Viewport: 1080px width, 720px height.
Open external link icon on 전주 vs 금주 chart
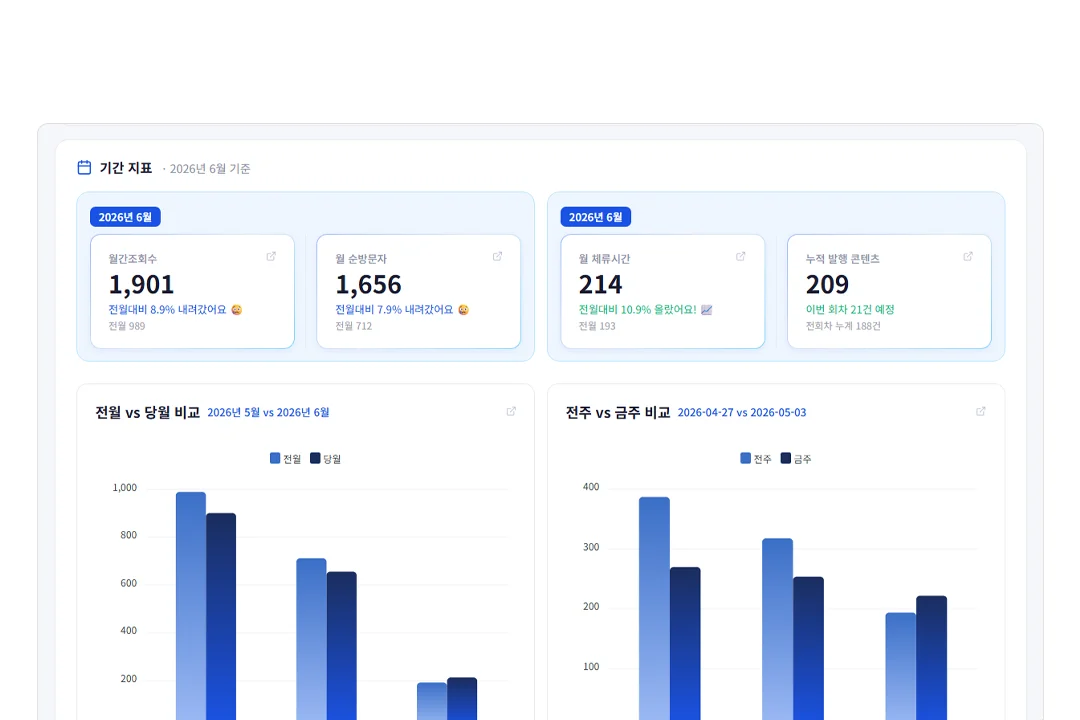point(981,411)
